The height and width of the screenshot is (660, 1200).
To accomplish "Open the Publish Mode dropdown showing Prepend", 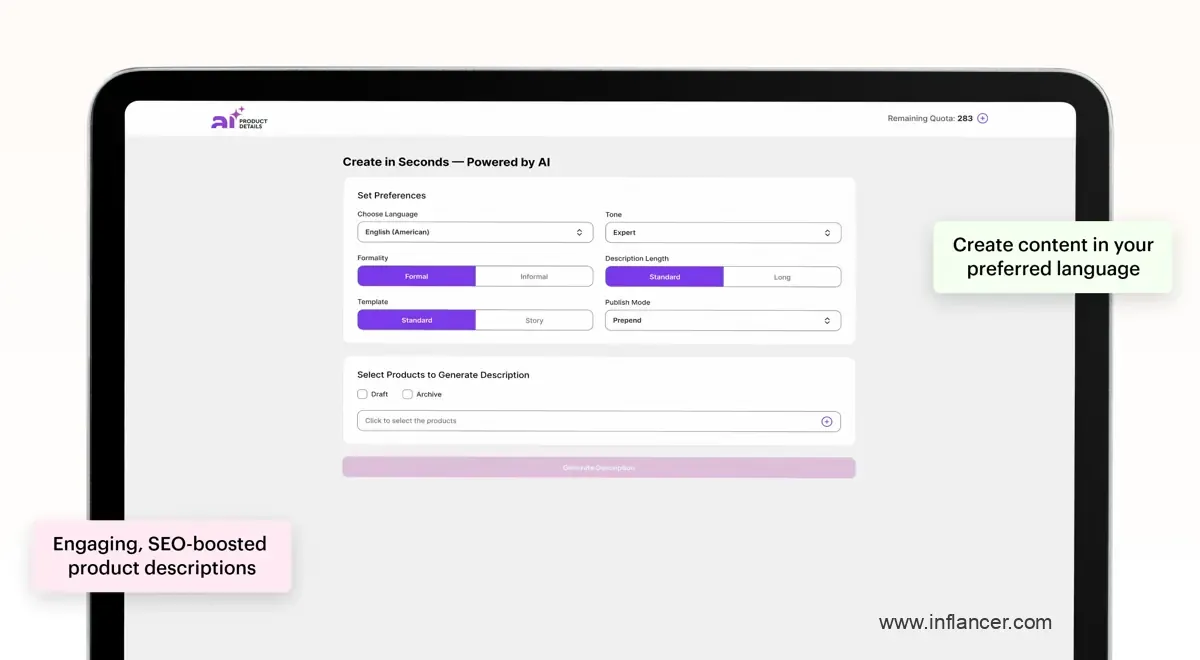I will (723, 320).
